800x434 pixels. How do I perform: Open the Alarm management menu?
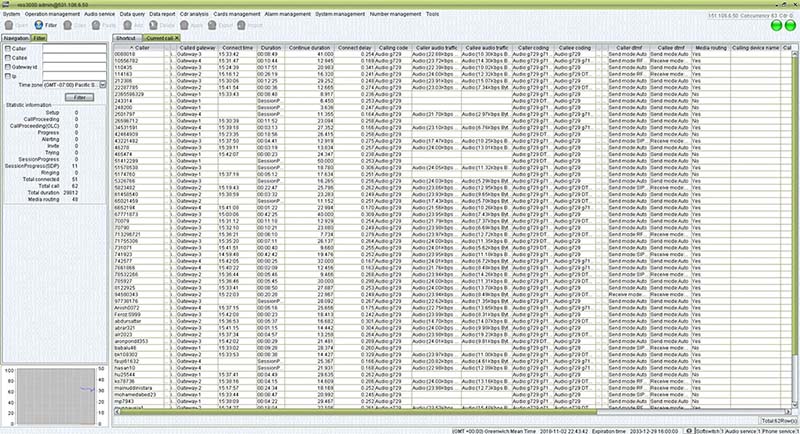(x=288, y=14)
